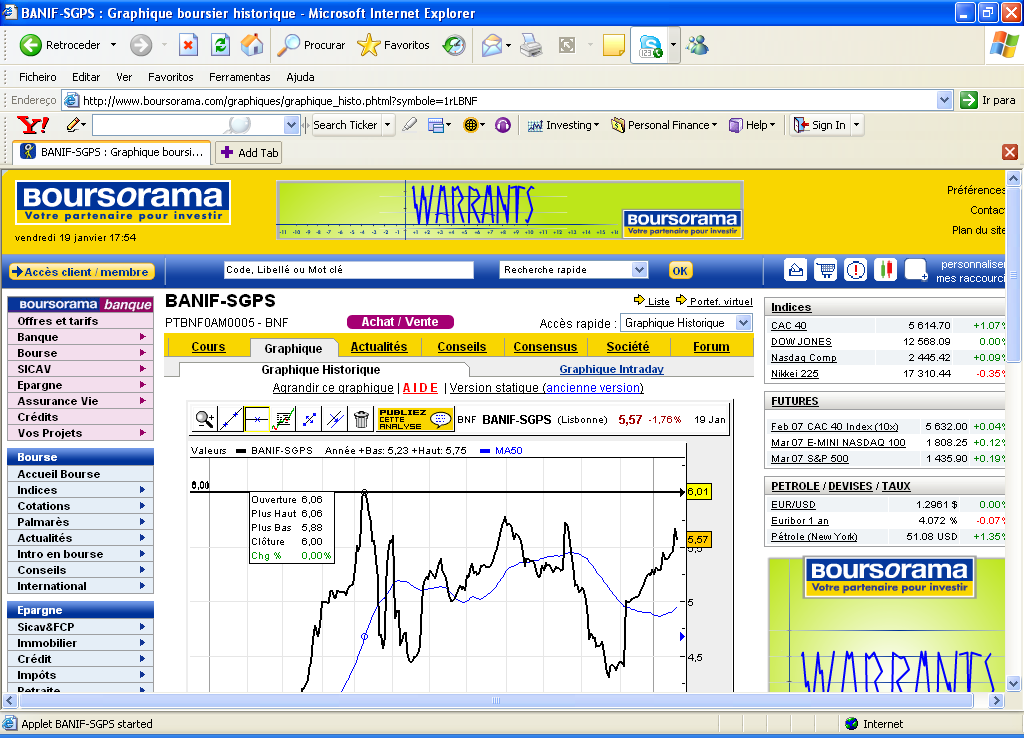
Task: Click the red-green candlestick shortcut icon
Action: point(885,270)
